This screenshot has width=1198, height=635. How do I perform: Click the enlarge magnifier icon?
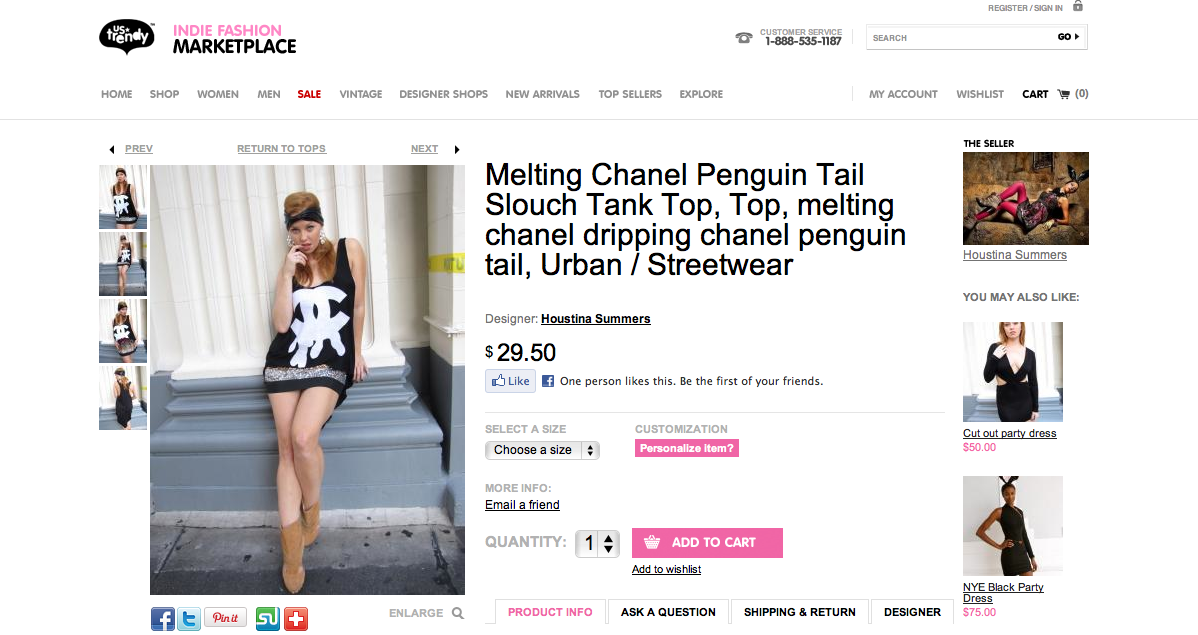tap(458, 613)
